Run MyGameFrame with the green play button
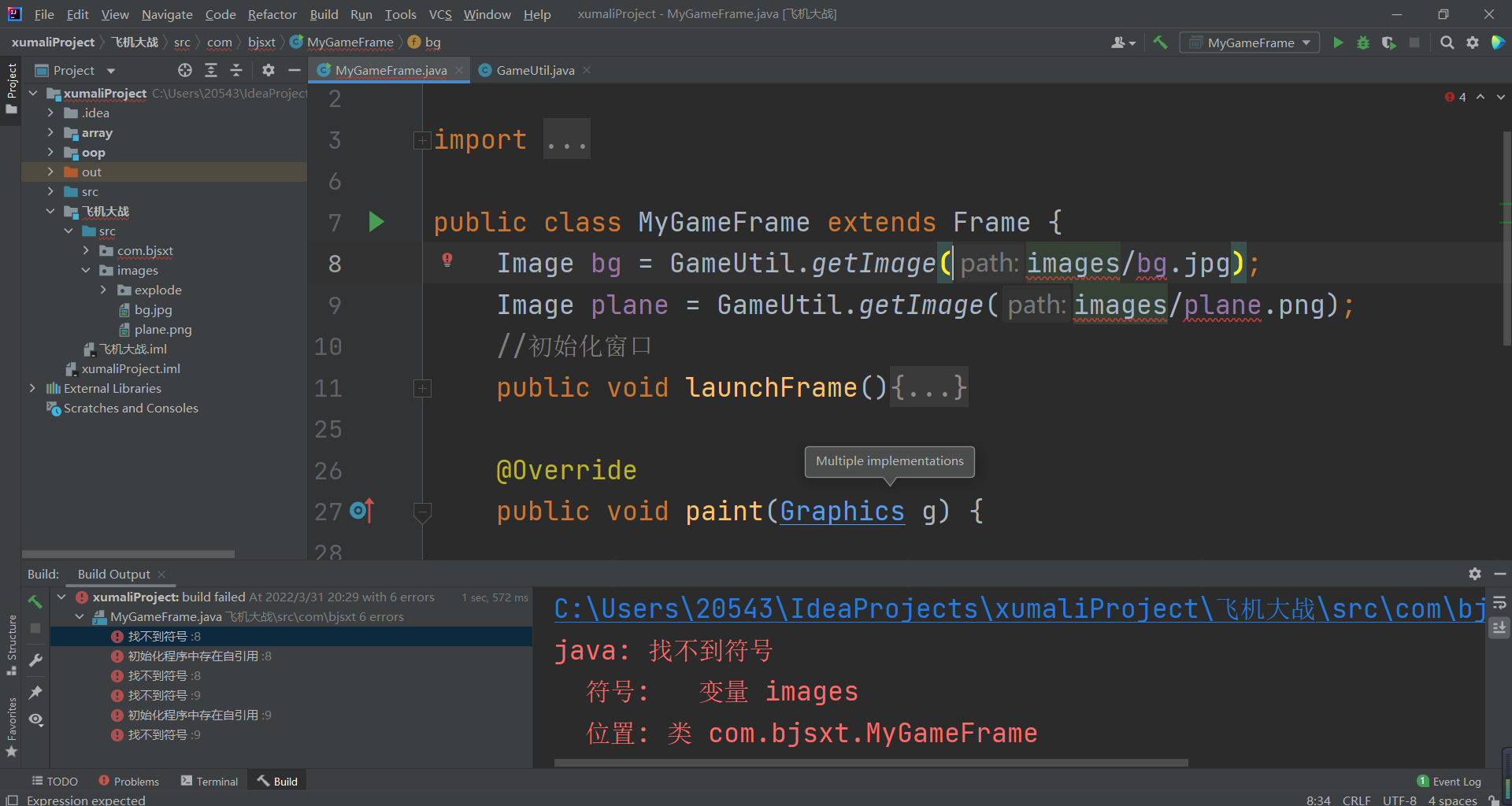Image resolution: width=1512 pixels, height=806 pixels. 1338,43
